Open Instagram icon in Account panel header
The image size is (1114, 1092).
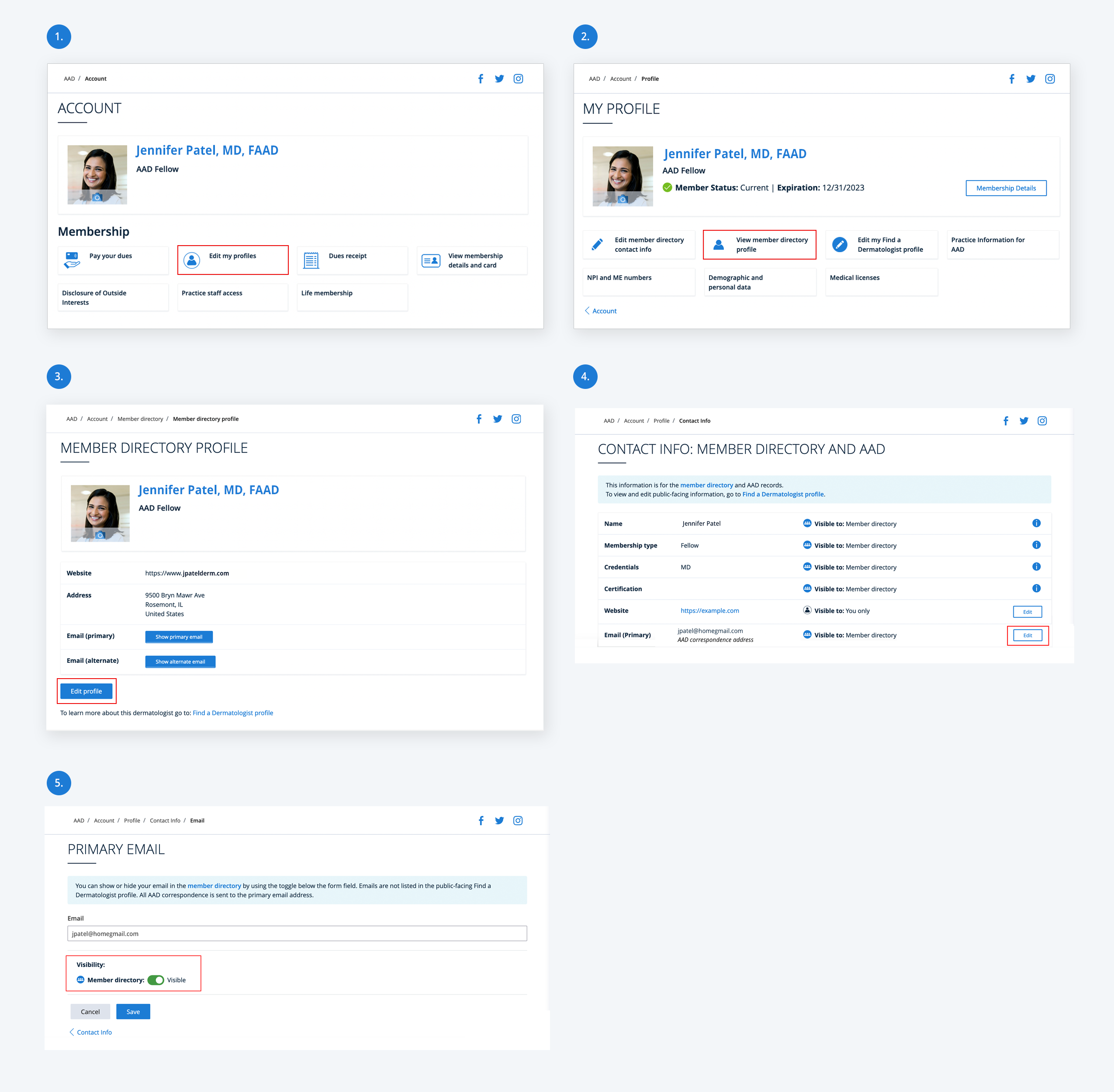pos(518,79)
